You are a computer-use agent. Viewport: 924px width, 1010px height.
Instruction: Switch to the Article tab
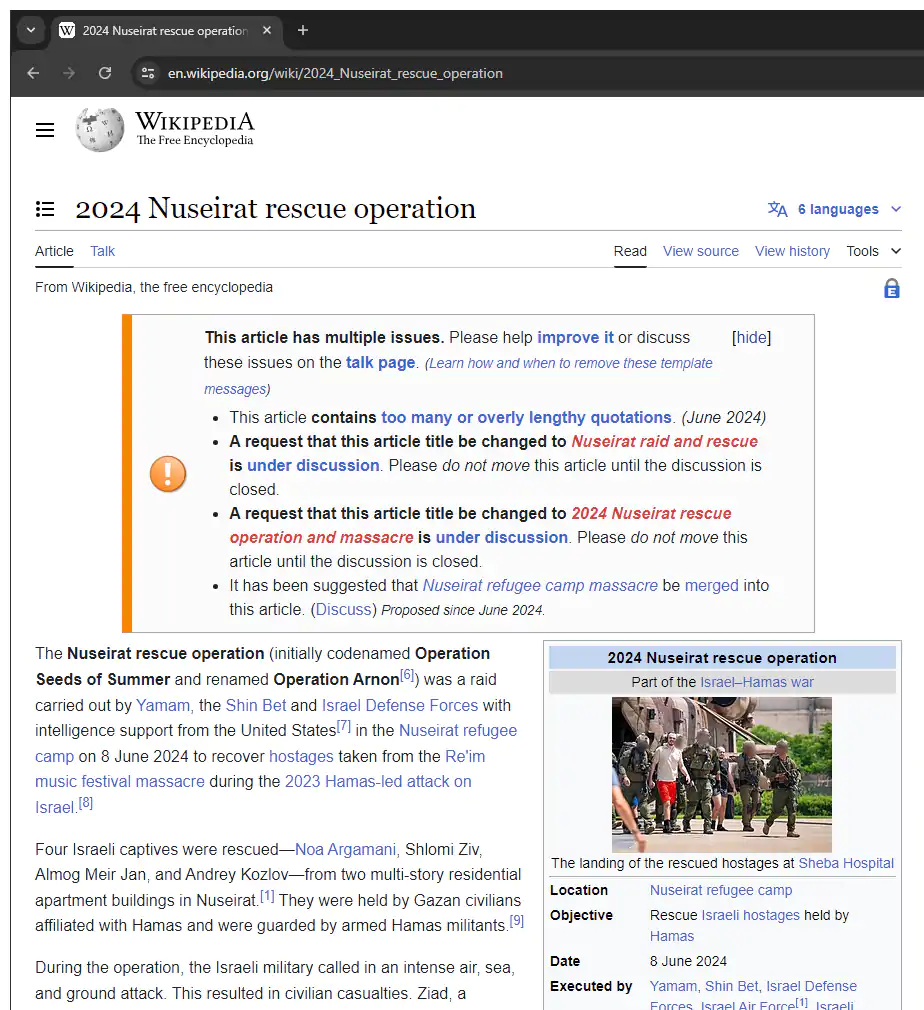click(x=54, y=251)
